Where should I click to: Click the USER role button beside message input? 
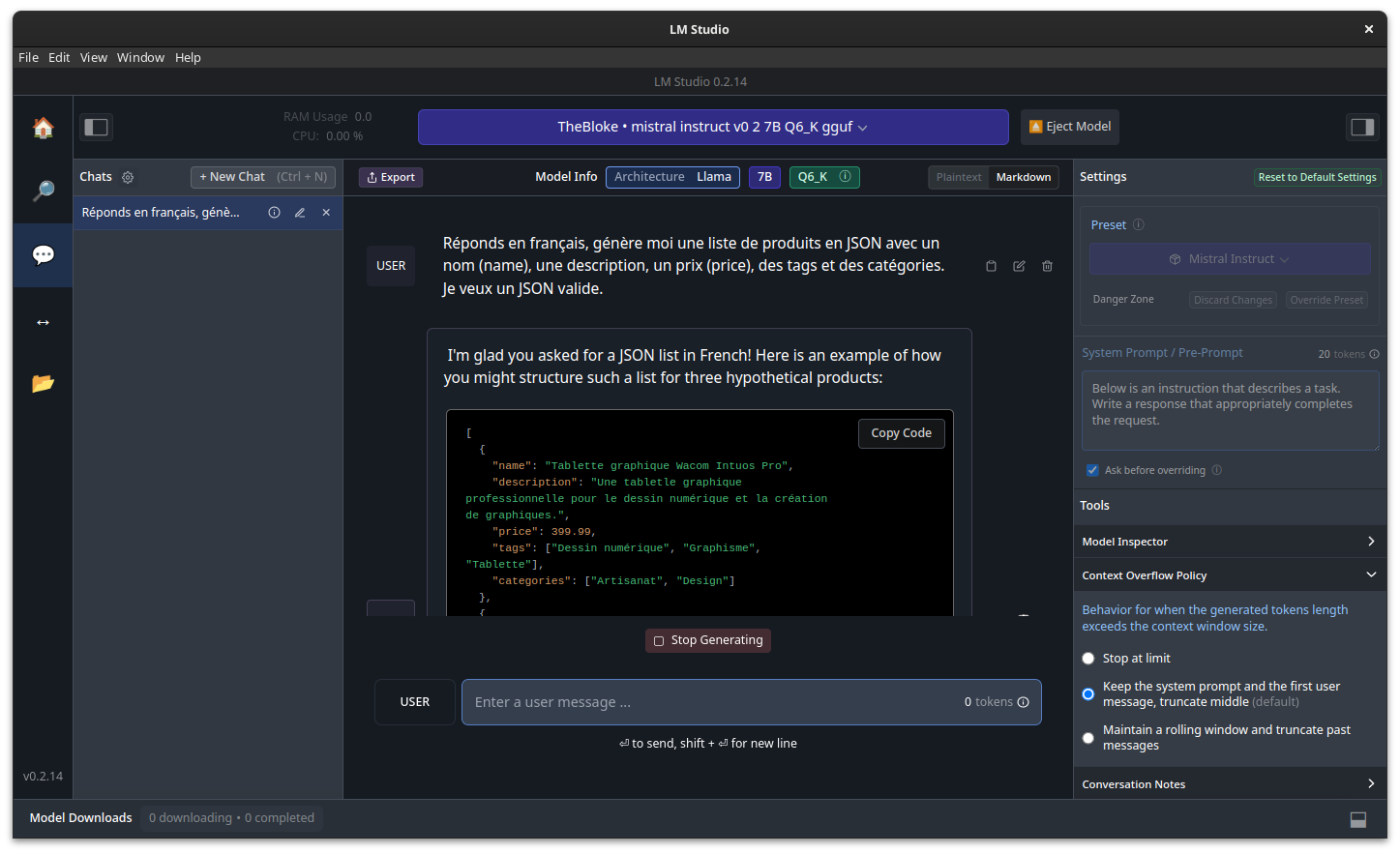(415, 702)
